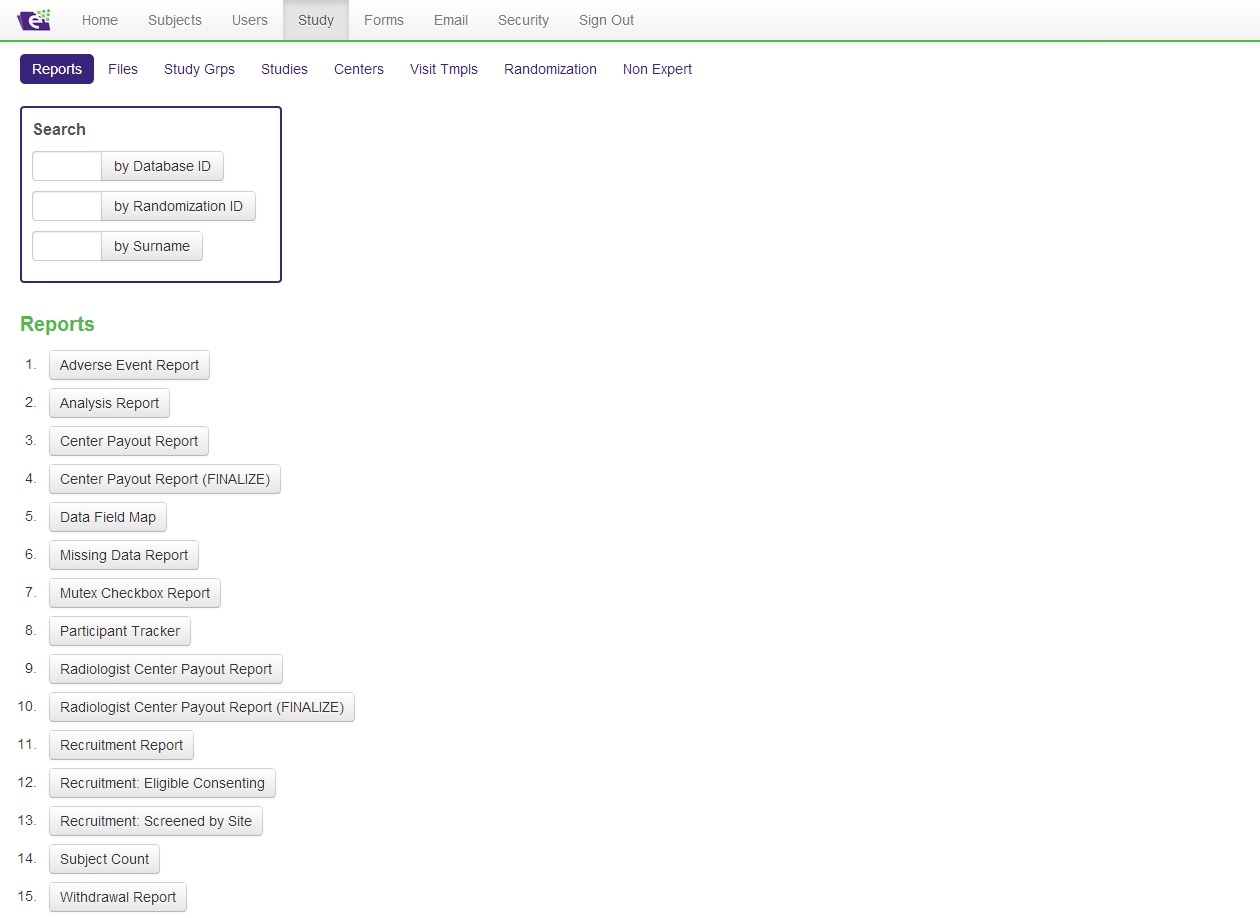Open the Visit Tmpls tab
The image size is (1260, 918).
443,69
